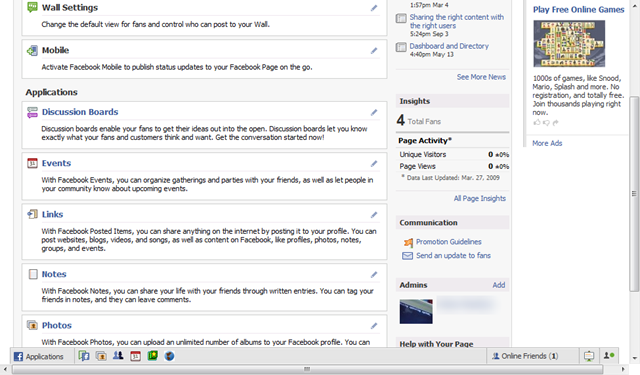The height and width of the screenshot is (375, 640).
Task: Open All Page Insights
Action: pos(480,198)
